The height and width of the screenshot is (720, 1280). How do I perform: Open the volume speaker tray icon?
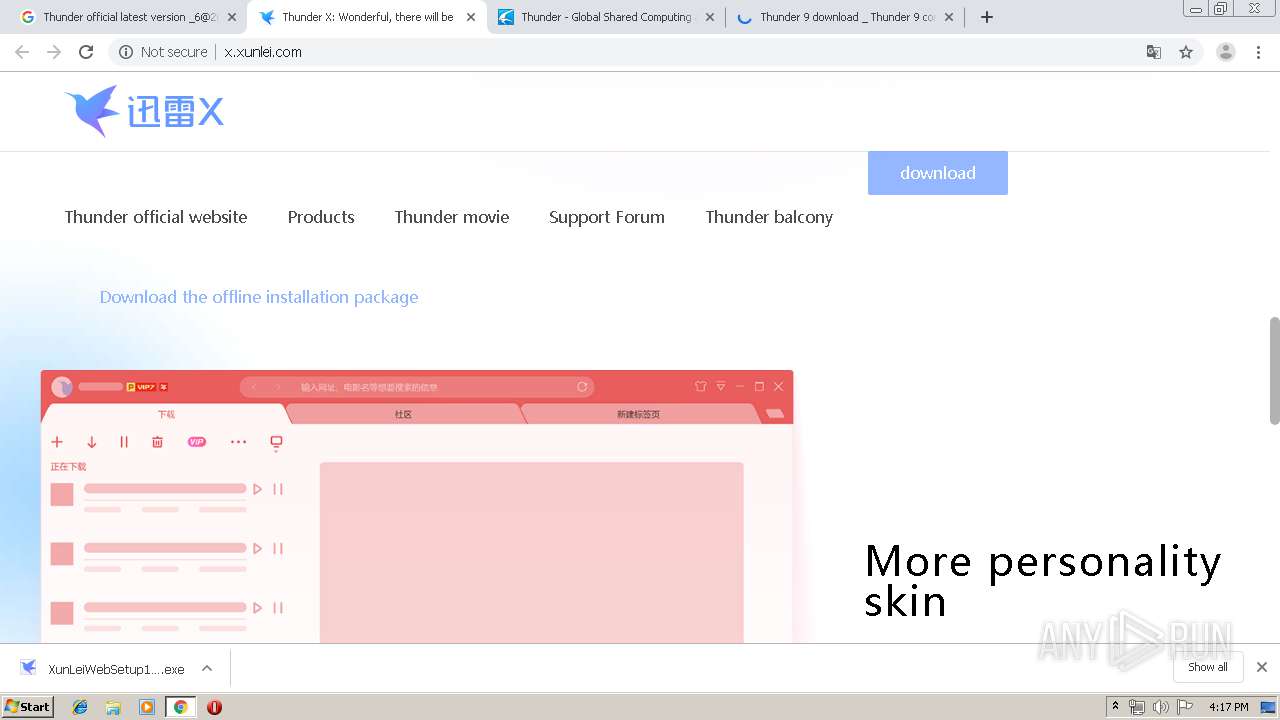(1160, 707)
